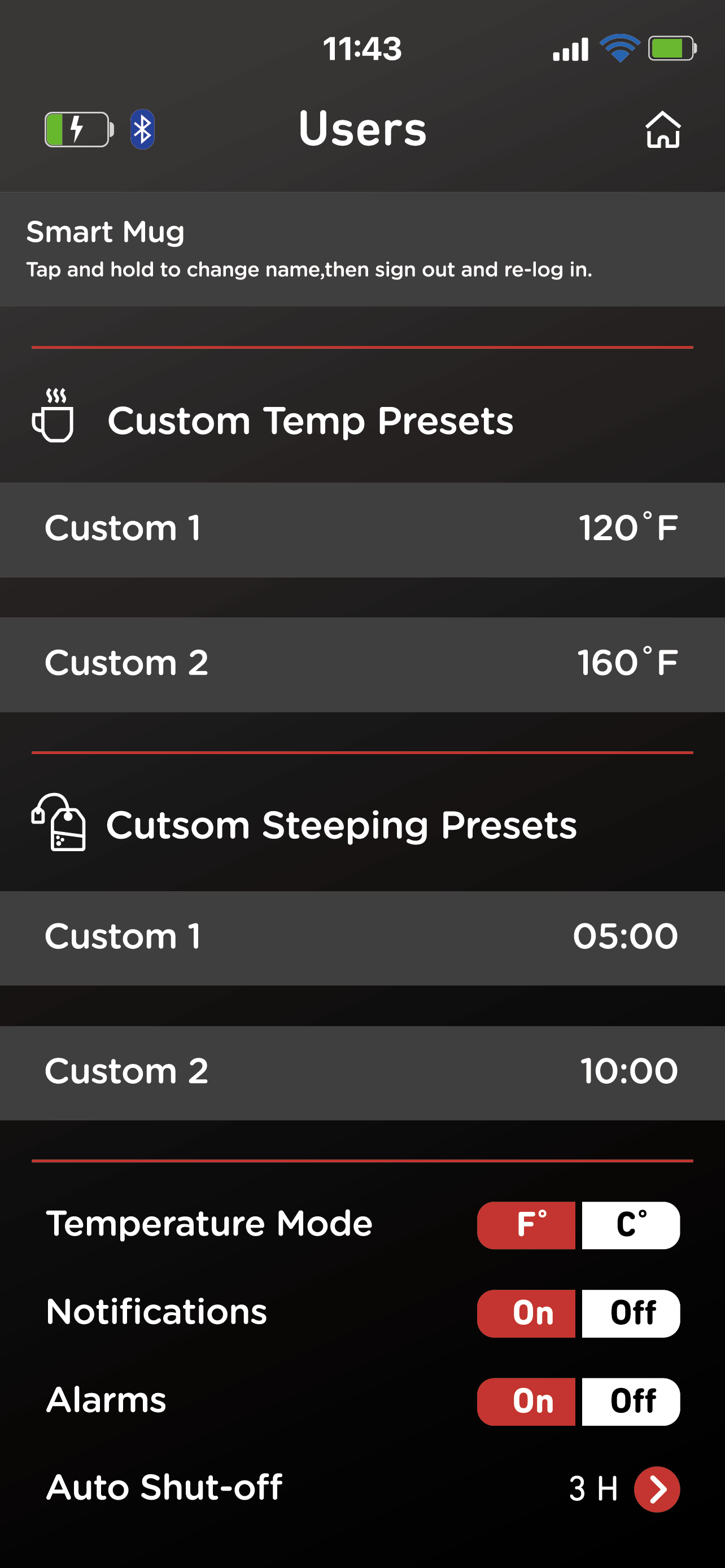Screen dimensions: 725x1568
Task: Open the 160°F Custom 2 temp preset
Action: coord(362,664)
